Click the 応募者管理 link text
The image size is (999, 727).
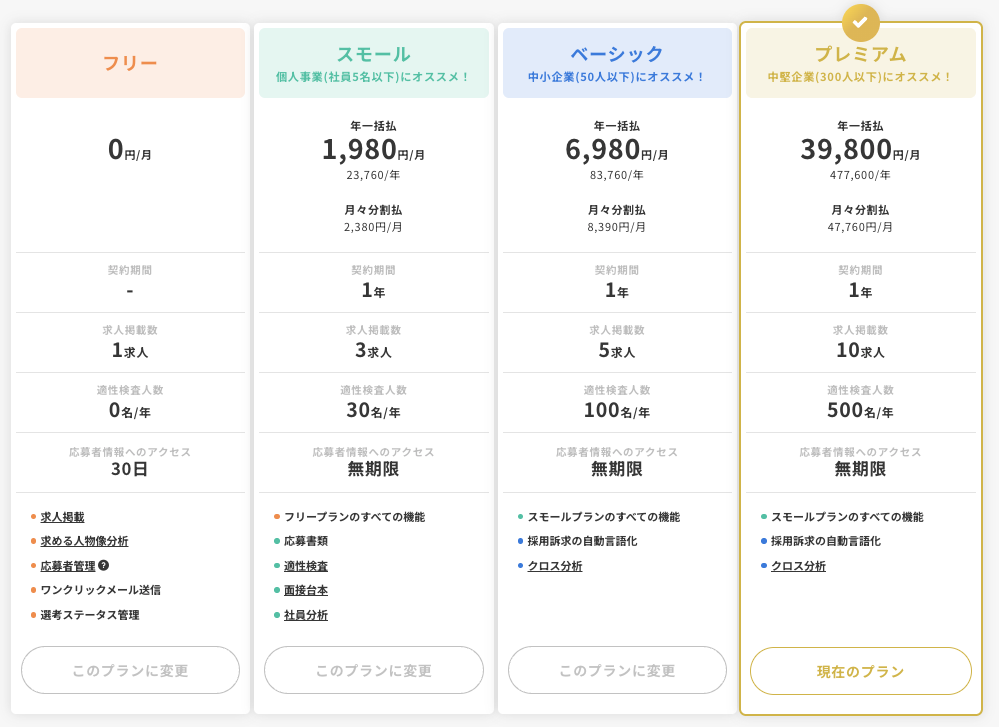coord(67,566)
